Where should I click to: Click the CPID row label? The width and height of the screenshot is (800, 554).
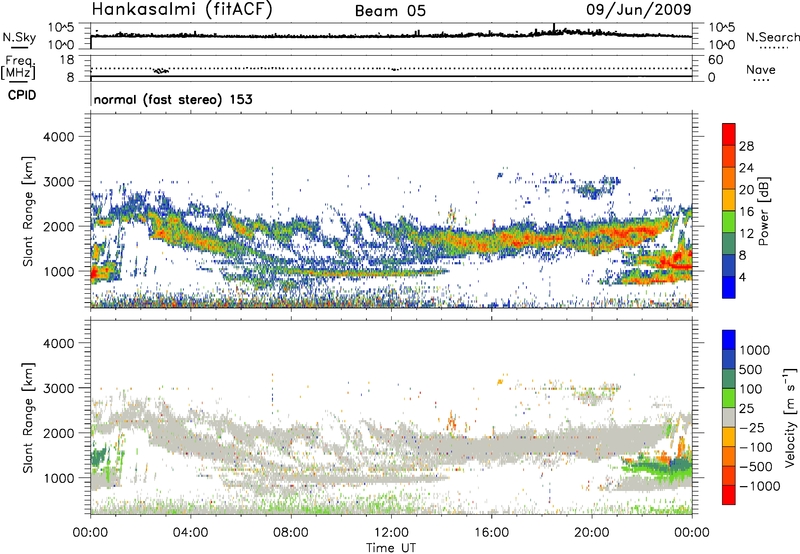coord(22,95)
